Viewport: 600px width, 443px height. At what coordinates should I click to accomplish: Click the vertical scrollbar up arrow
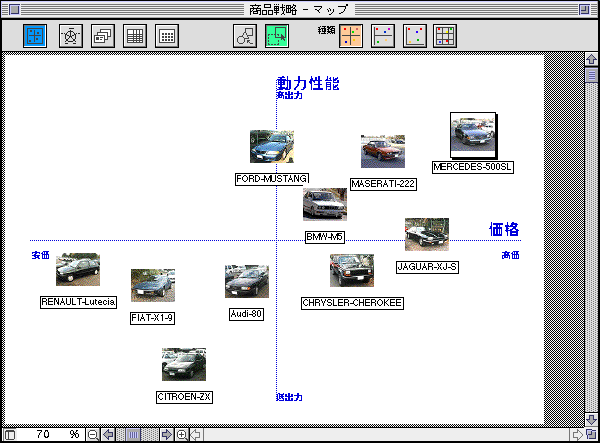[x=591, y=59]
